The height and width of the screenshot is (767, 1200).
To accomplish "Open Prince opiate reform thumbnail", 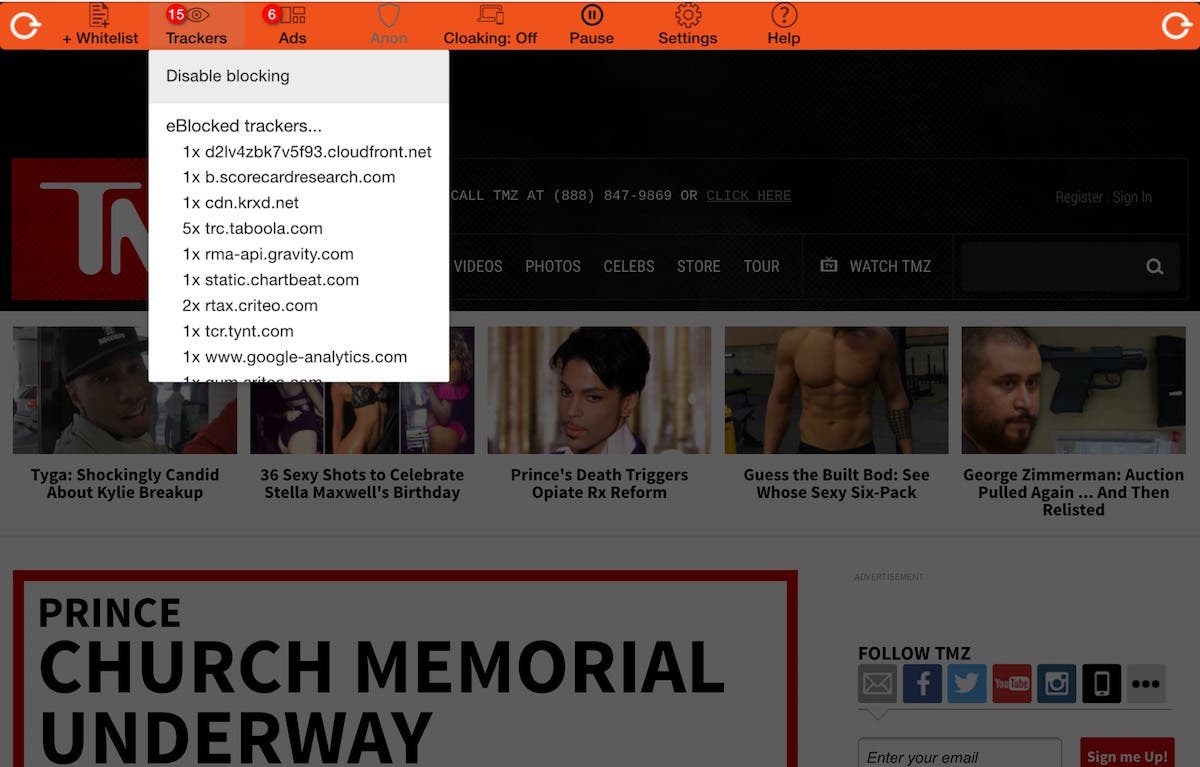I will click(599, 390).
